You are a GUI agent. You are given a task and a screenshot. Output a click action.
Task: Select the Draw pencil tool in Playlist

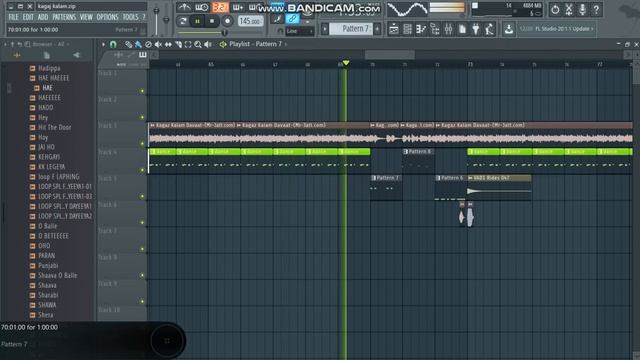[x=129, y=44]
